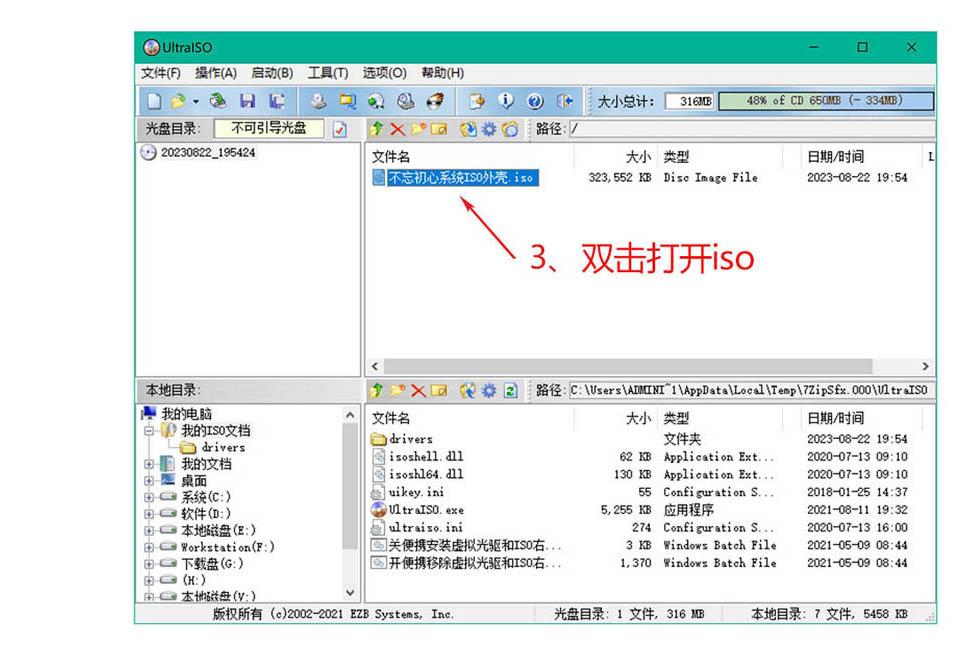Click the New file icon in toolbar
Screen dimensions: 962x659
tap(154, 101)
